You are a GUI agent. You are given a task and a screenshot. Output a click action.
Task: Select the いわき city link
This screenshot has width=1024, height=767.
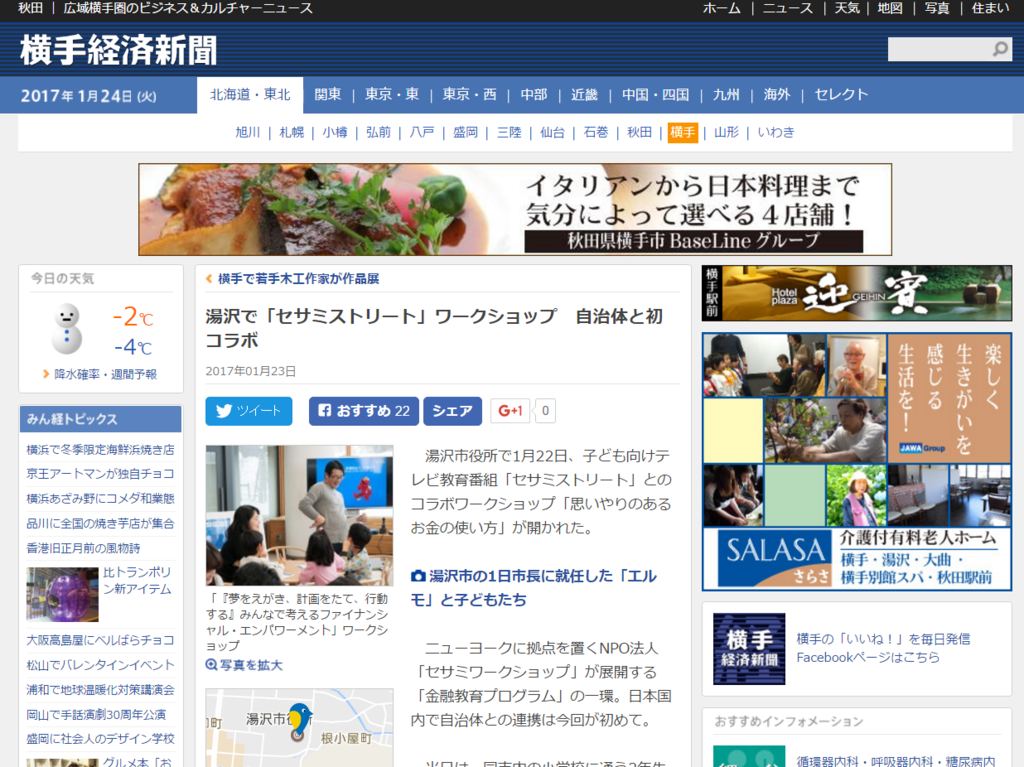[776, 133]
